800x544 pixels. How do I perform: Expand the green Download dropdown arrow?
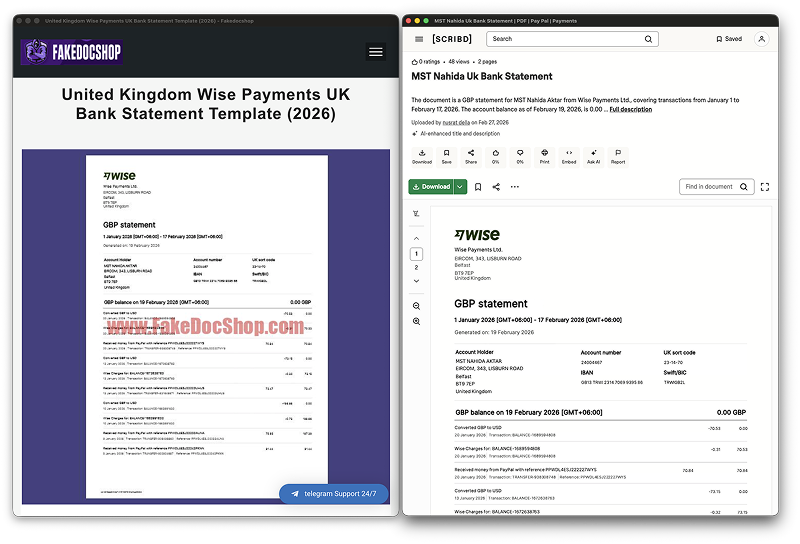[460, 187]
